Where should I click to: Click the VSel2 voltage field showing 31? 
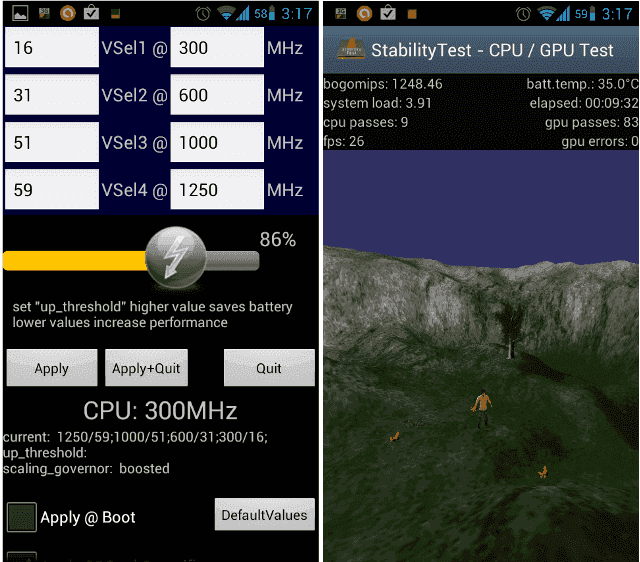click(52, 95)
